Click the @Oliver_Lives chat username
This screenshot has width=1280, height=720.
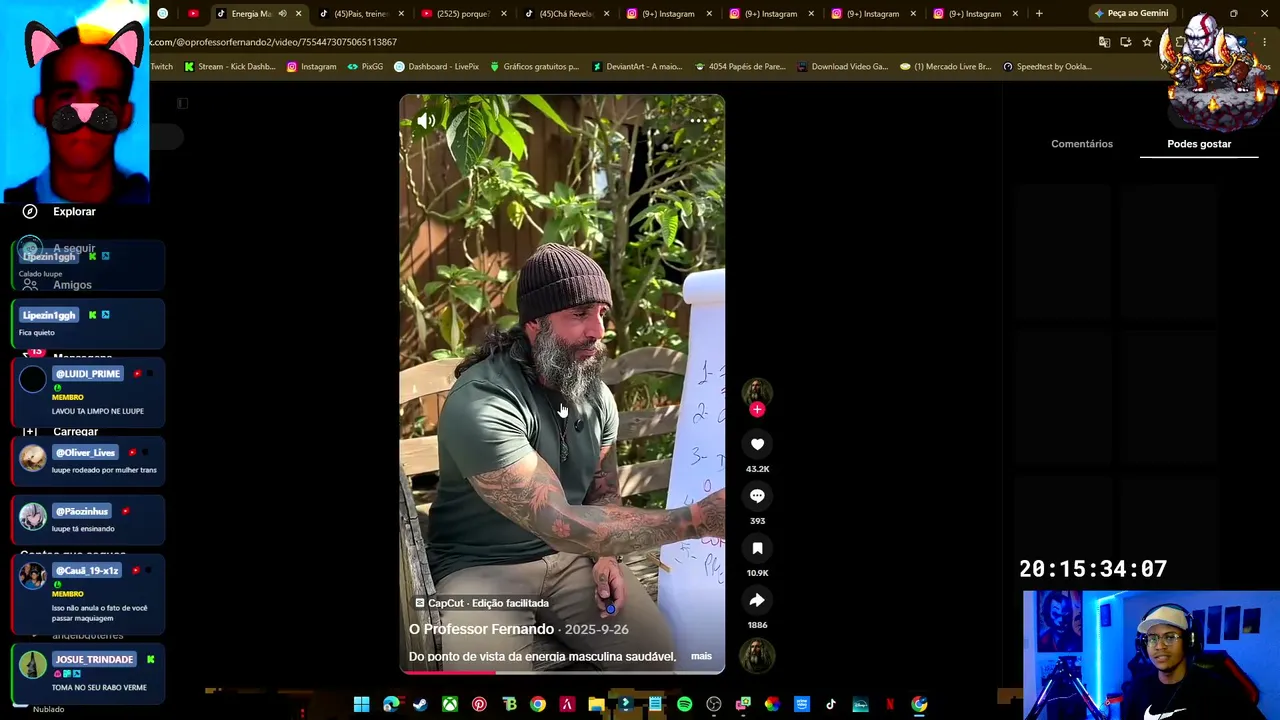point(85,453)
